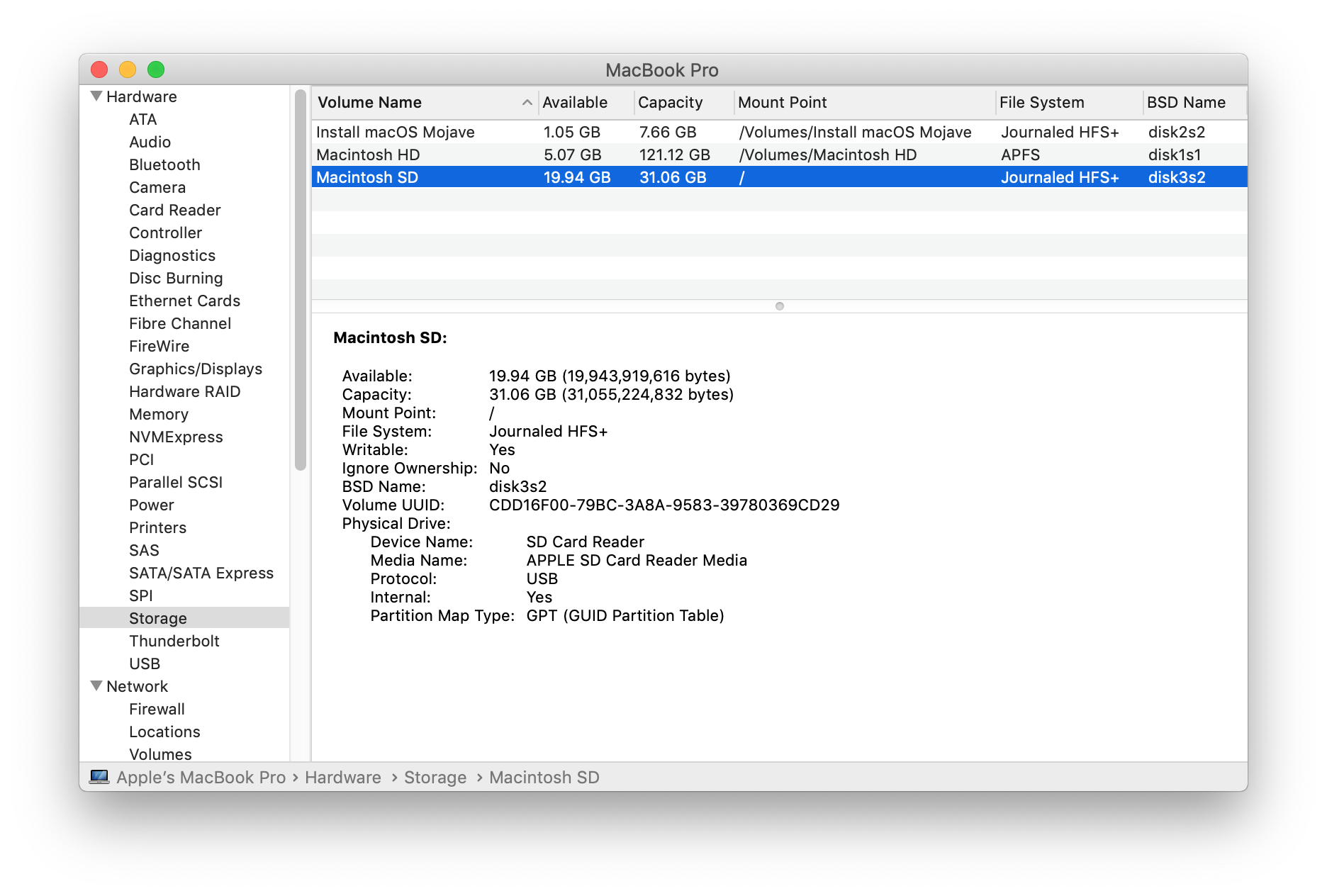Select USB in the sidebar
The height and width of the screenshot is (896, 1327).
145,663
